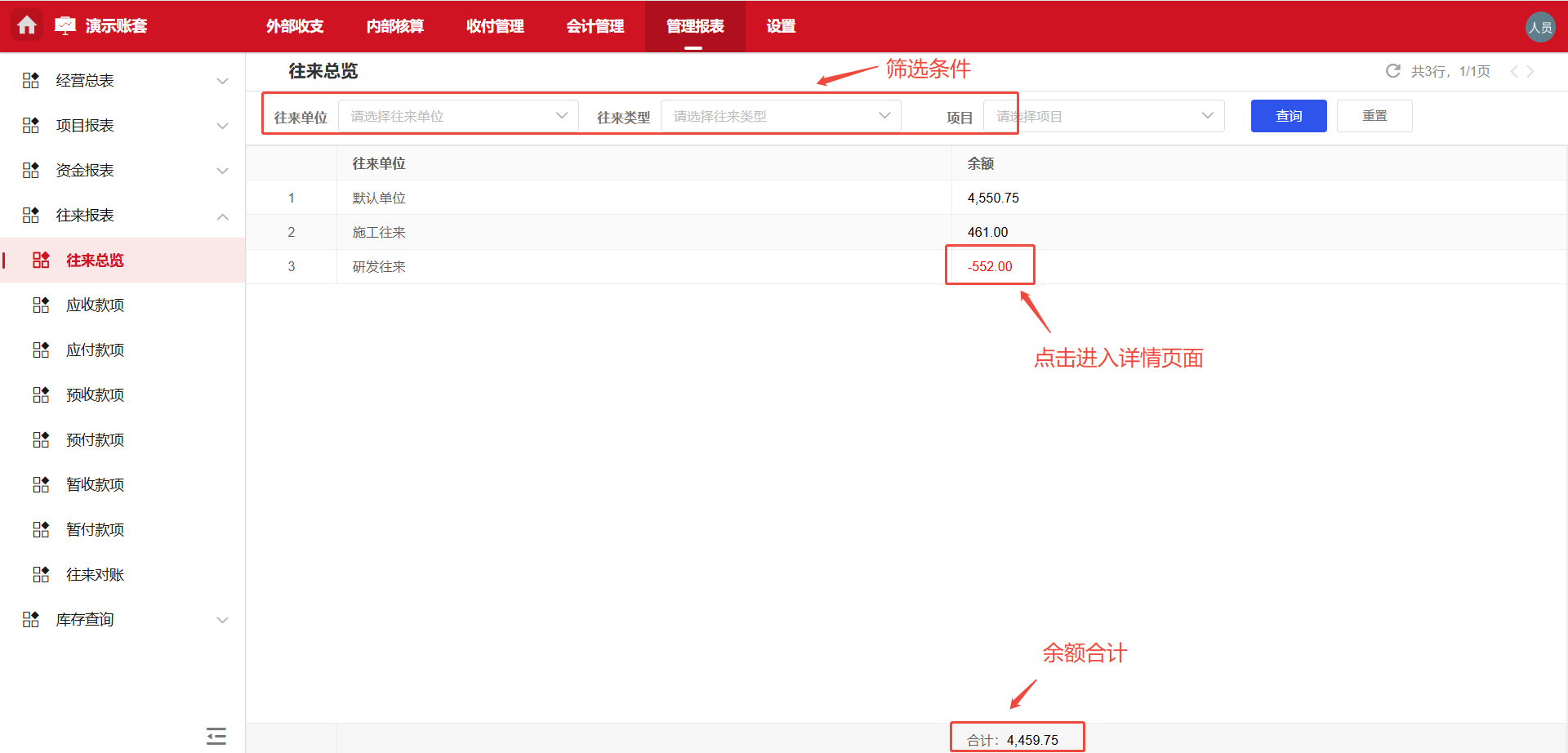
Task: Click the 暂收款项 sidebar entry
Action: coord(95,483)
